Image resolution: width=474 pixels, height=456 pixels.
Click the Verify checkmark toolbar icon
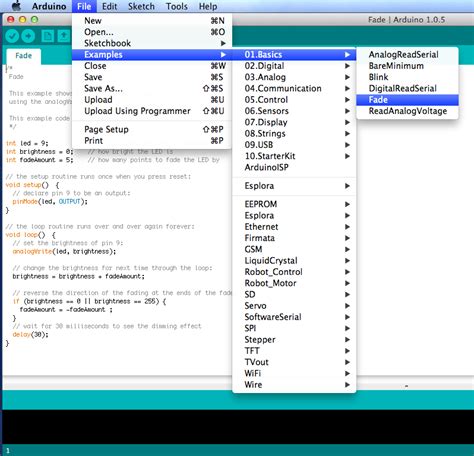[x=12, y=36]
